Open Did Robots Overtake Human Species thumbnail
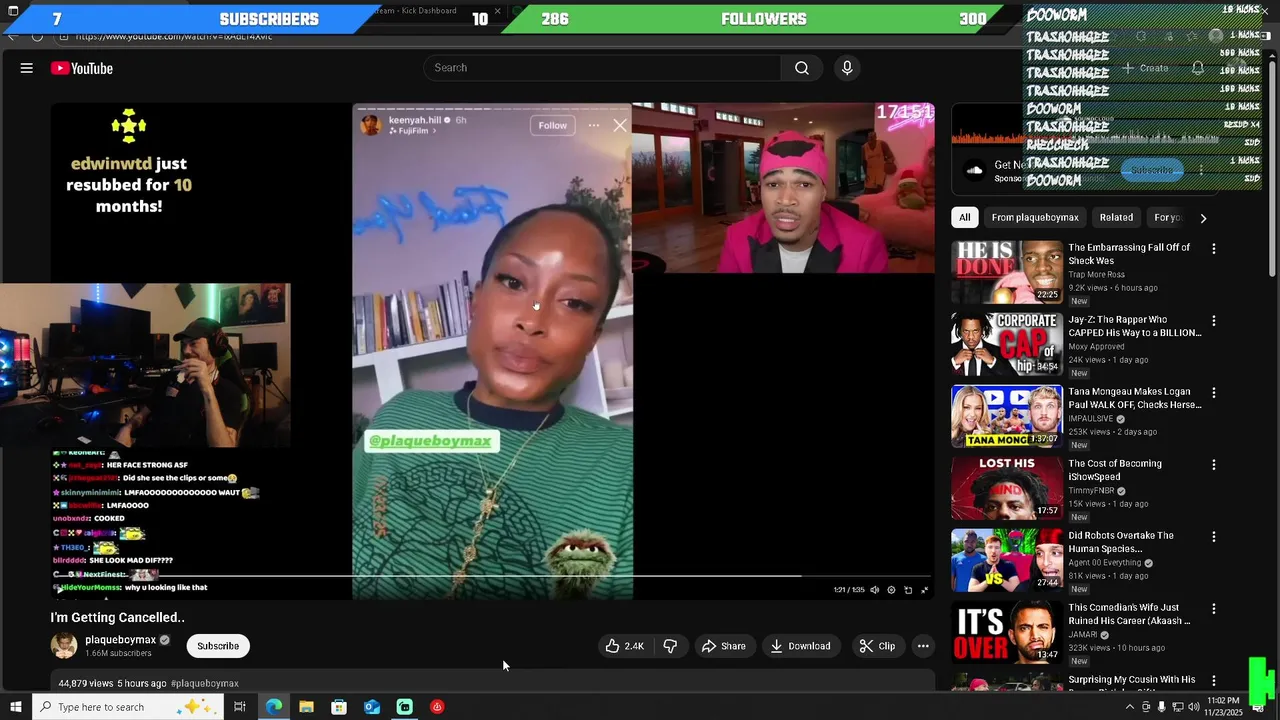The height and width of the screenshot is (720, 1280). point(1007,560)
